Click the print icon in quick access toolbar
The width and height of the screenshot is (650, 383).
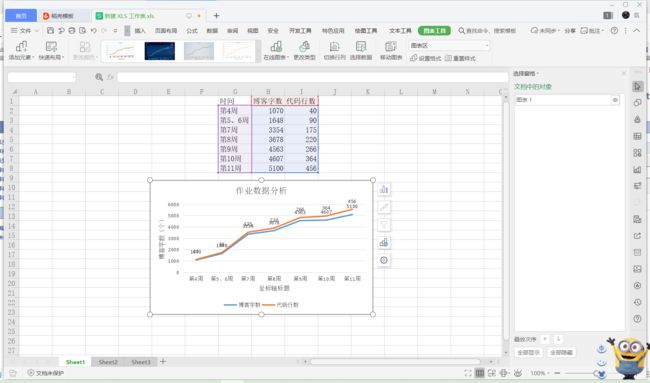coord(72,31)
